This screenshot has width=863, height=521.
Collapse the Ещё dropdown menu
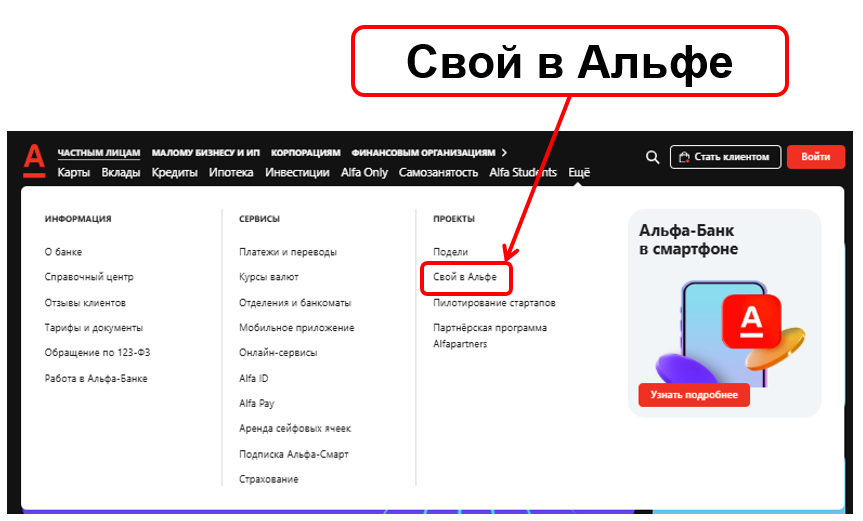click(x=579, y=173)
